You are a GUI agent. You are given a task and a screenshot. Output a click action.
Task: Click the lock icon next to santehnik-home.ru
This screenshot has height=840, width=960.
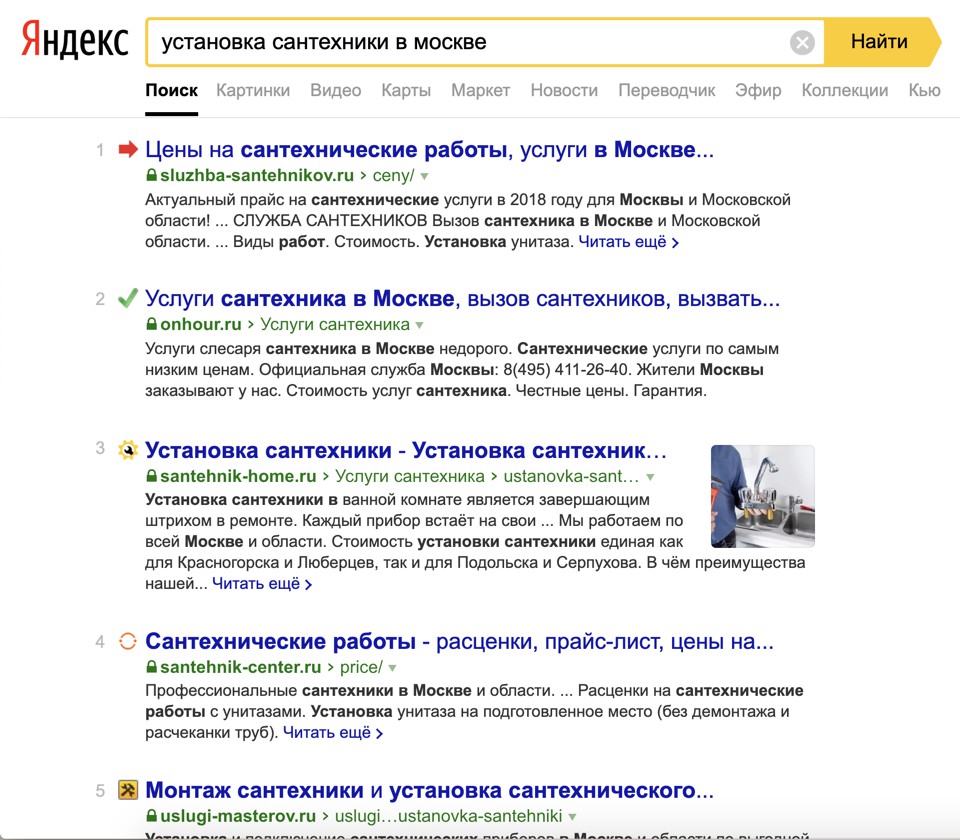[151, 476]
